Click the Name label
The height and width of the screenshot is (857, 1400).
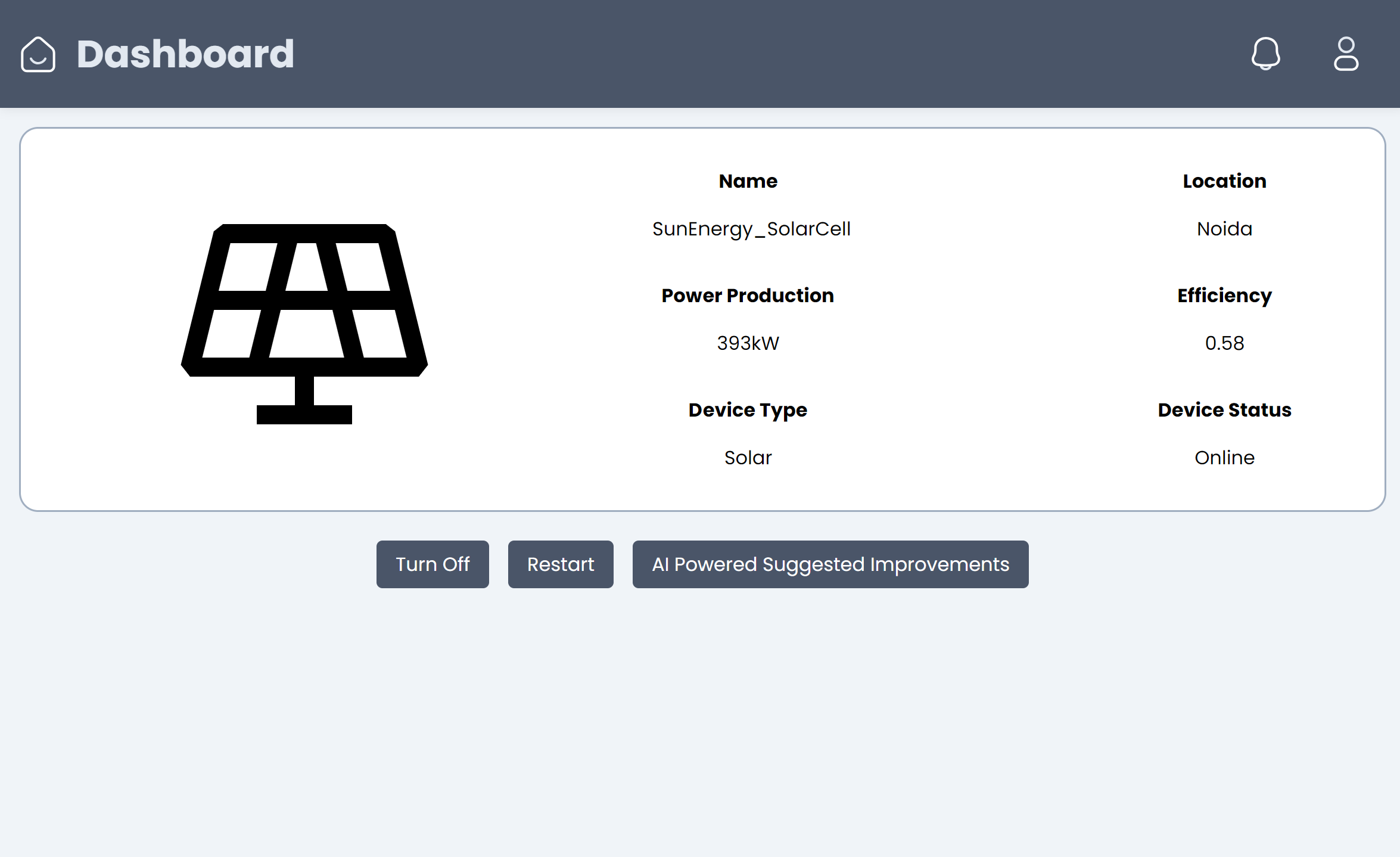tap(748, 181)
